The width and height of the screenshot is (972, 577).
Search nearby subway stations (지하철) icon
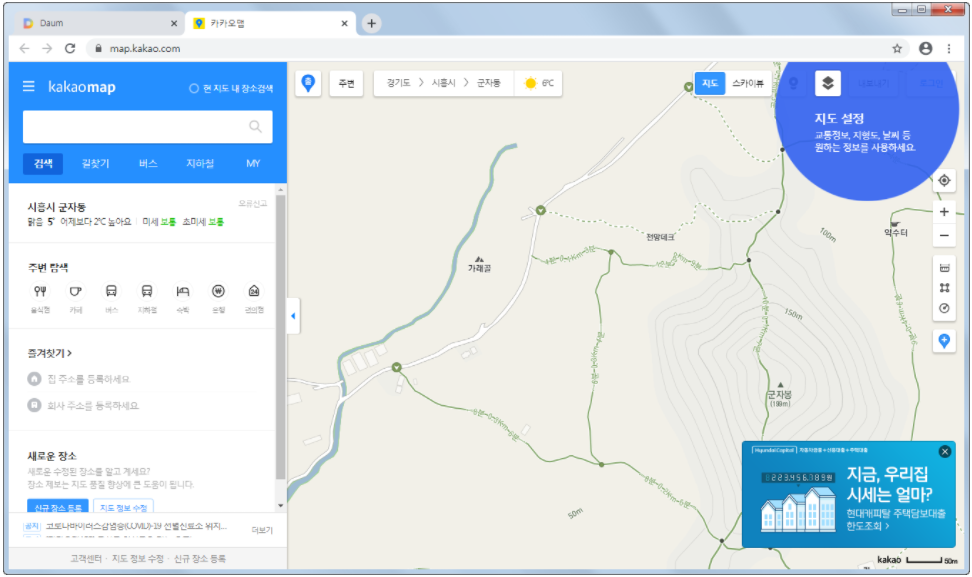[147, 291]
